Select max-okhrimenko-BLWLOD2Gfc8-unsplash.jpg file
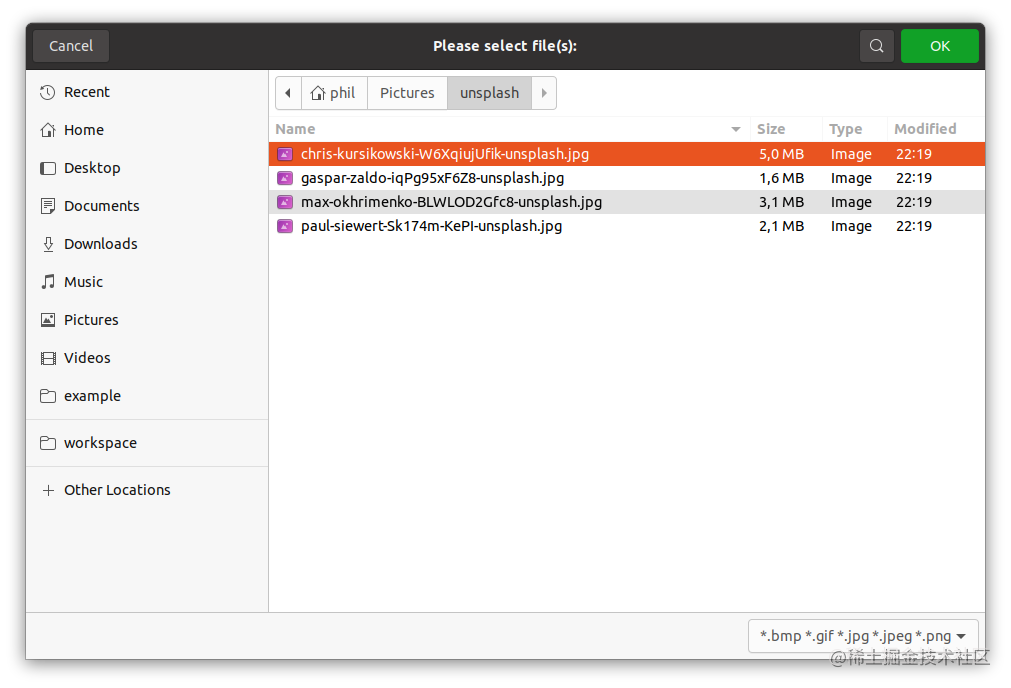The height and width of the screenshot is (688, 1011). [627, 202]
